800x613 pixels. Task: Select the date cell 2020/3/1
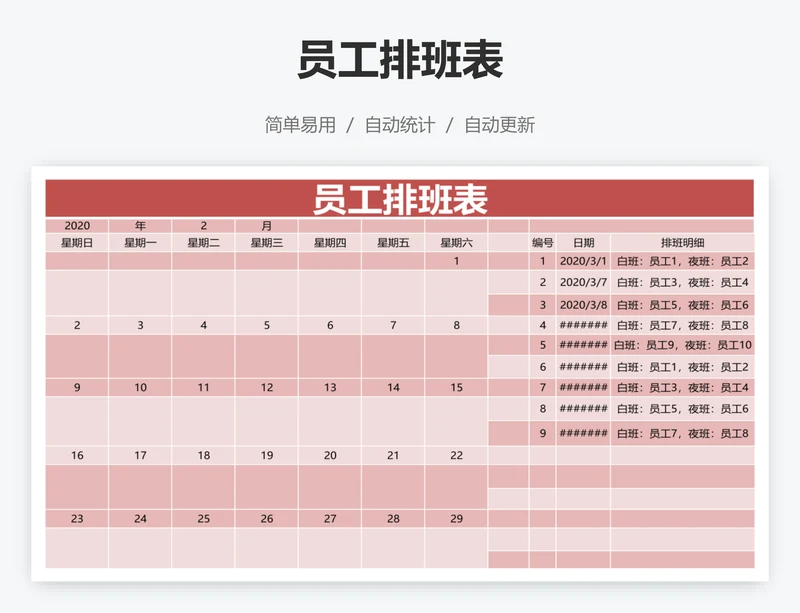point(583,261)
